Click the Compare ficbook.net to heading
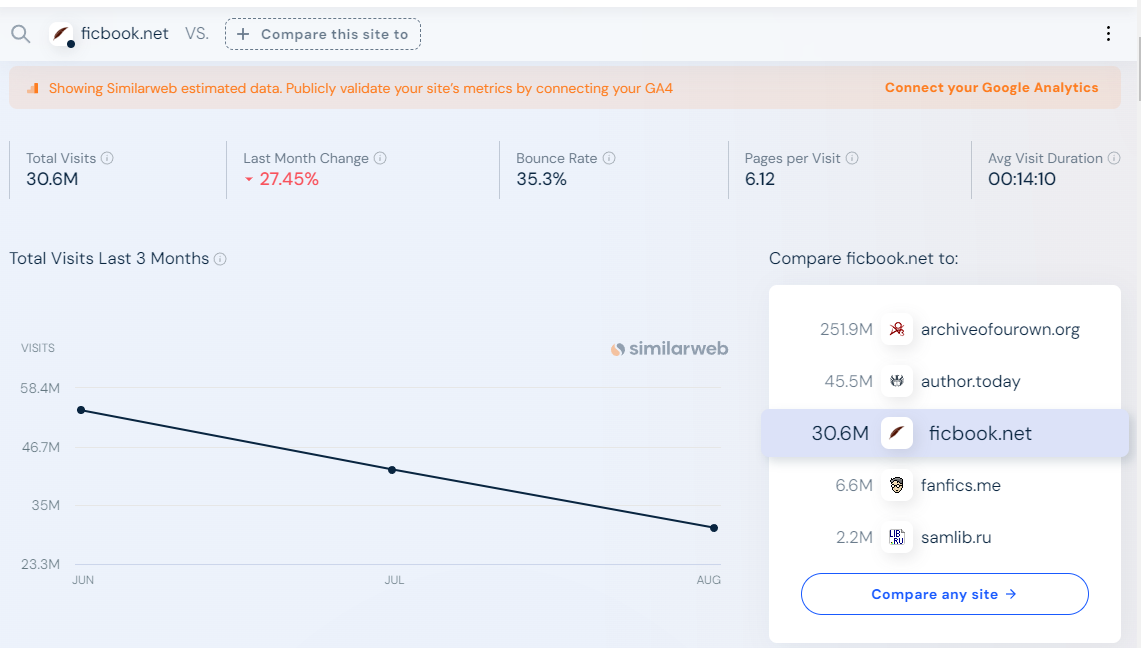1141x648 pixels. [x=864, y=259]
